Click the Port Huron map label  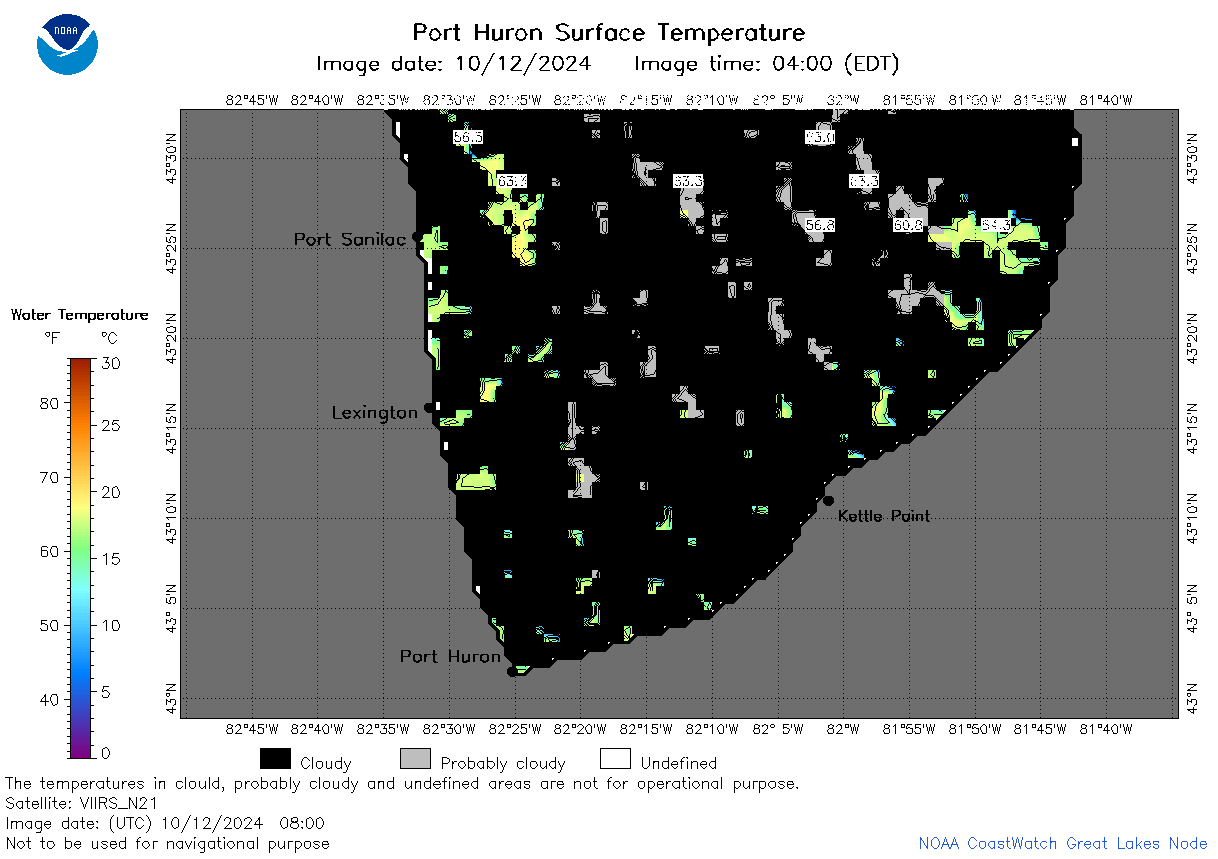coord(450,657)
